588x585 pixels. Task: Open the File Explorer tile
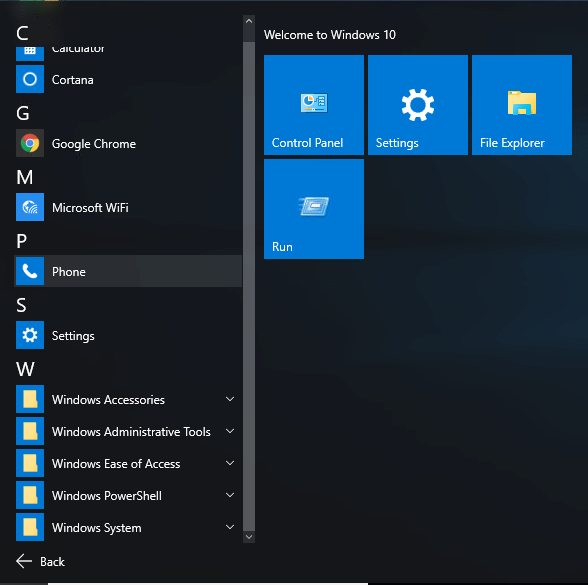tap(522, 105)
